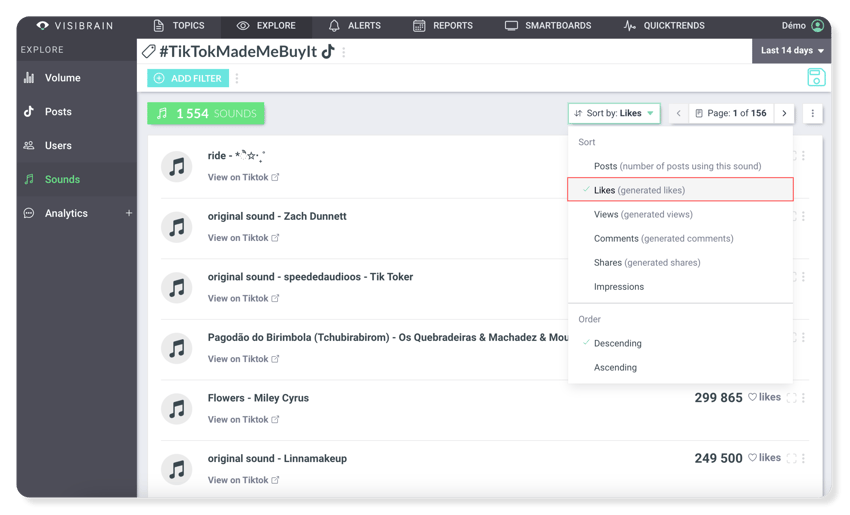The image size is (850, 515).
Task: Open the Last 14 days date dropdown
Action: point(791,50)
